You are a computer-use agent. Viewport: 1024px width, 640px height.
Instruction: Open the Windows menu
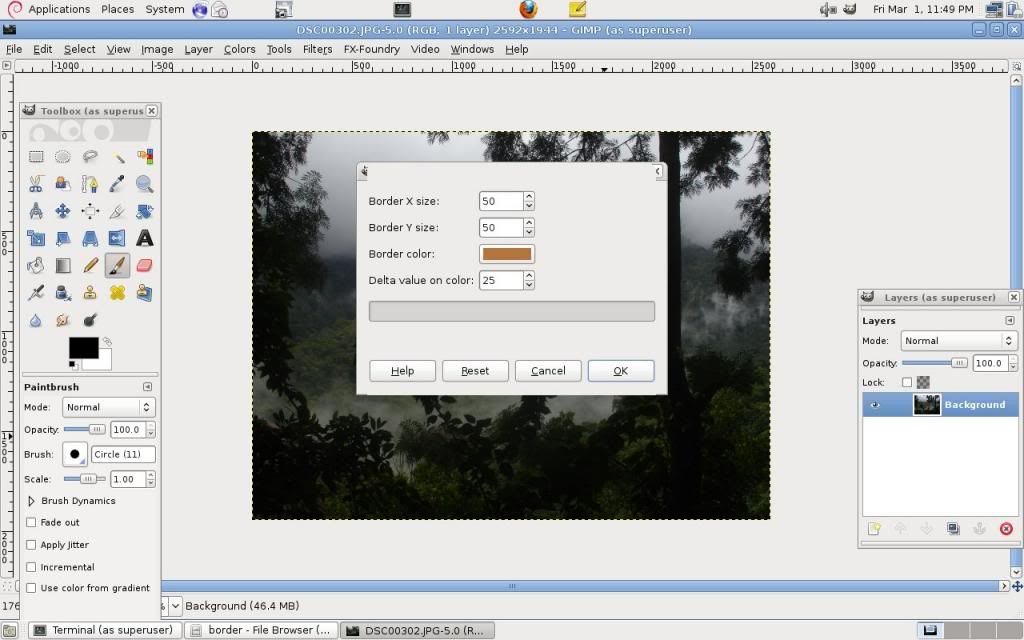pos(472,50)
